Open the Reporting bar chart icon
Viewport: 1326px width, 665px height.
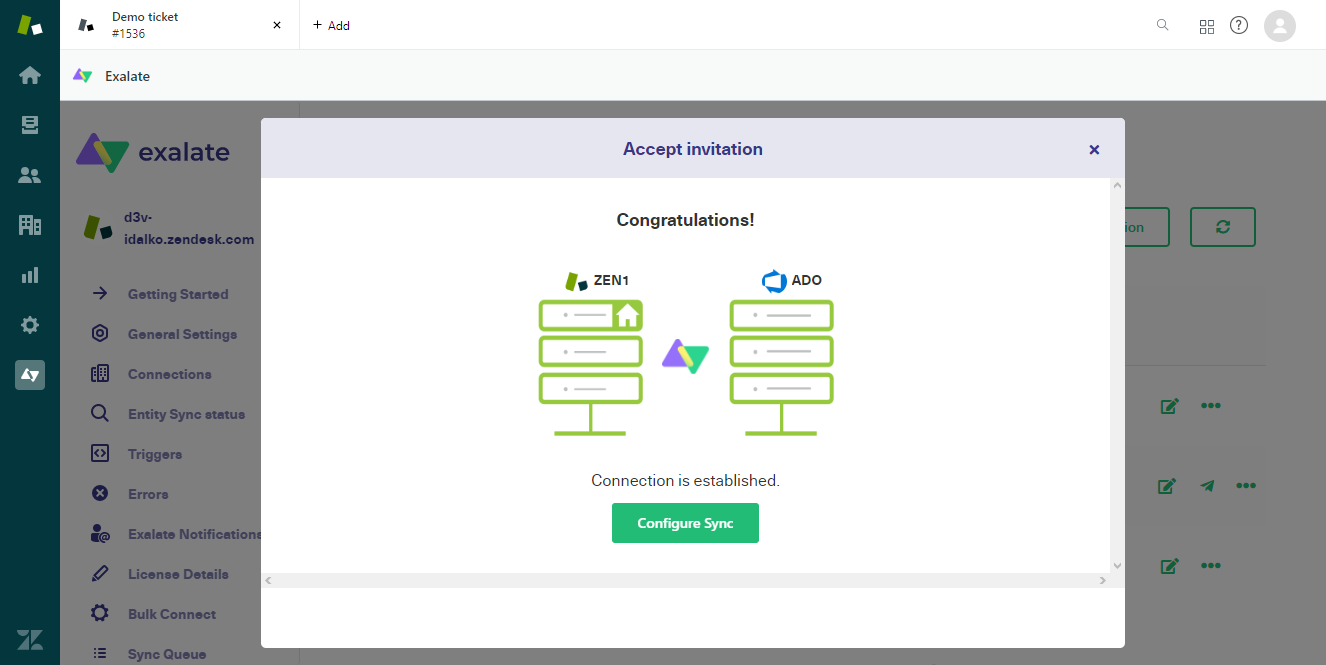coord(30,275)
